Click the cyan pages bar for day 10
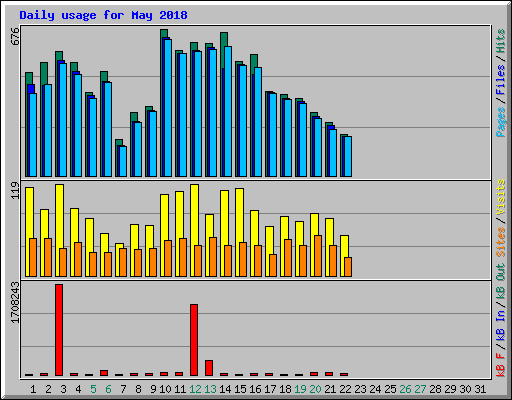 pyautogui.click(x=168, y=108)
